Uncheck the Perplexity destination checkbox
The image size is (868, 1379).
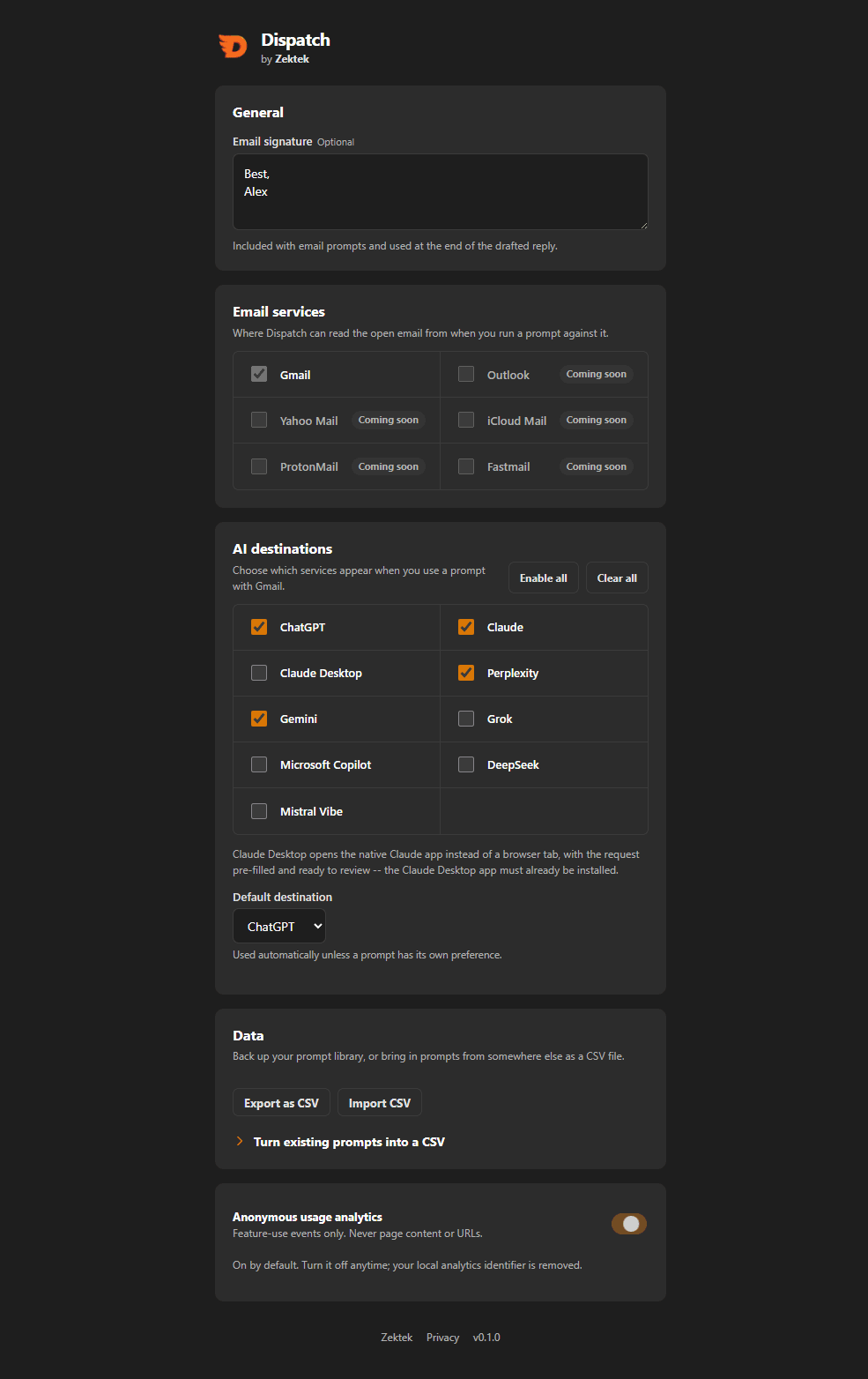(x=466, y=673)
